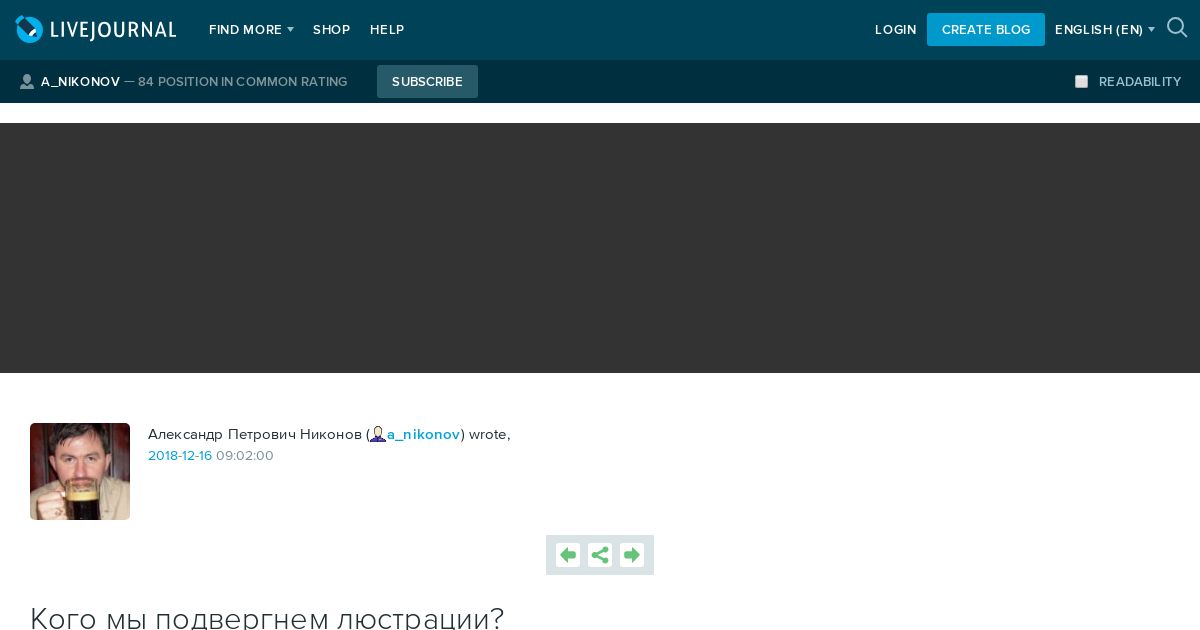Viewport: 1200px width, 630px height.
Task: Open the Shop menu item
Action: (x=331, y=30)
